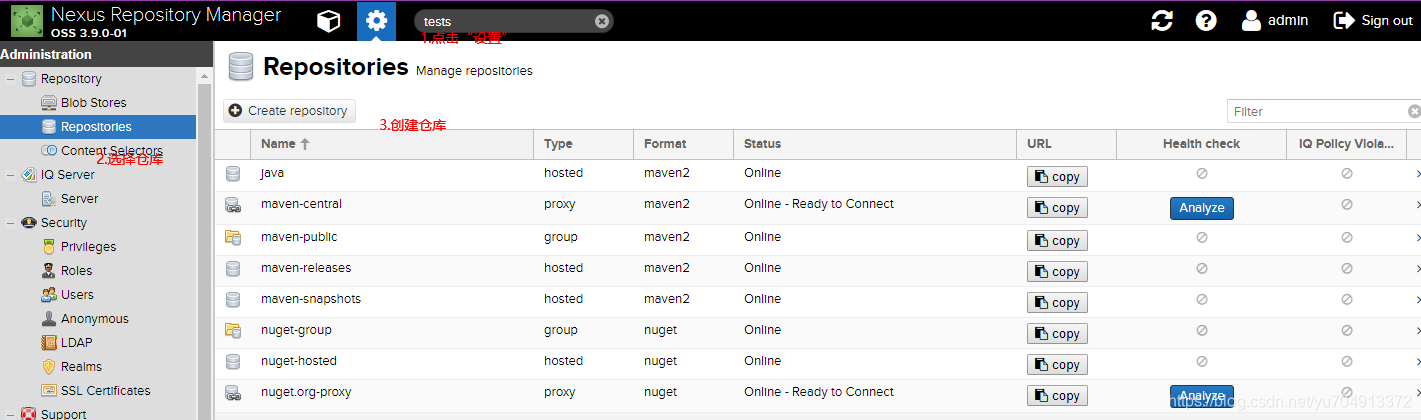Image resolution: width=1421 pixels, height=420 pixels.
Task: Open Users in Security
Action: pyautogui.click(x=77, y=295)
